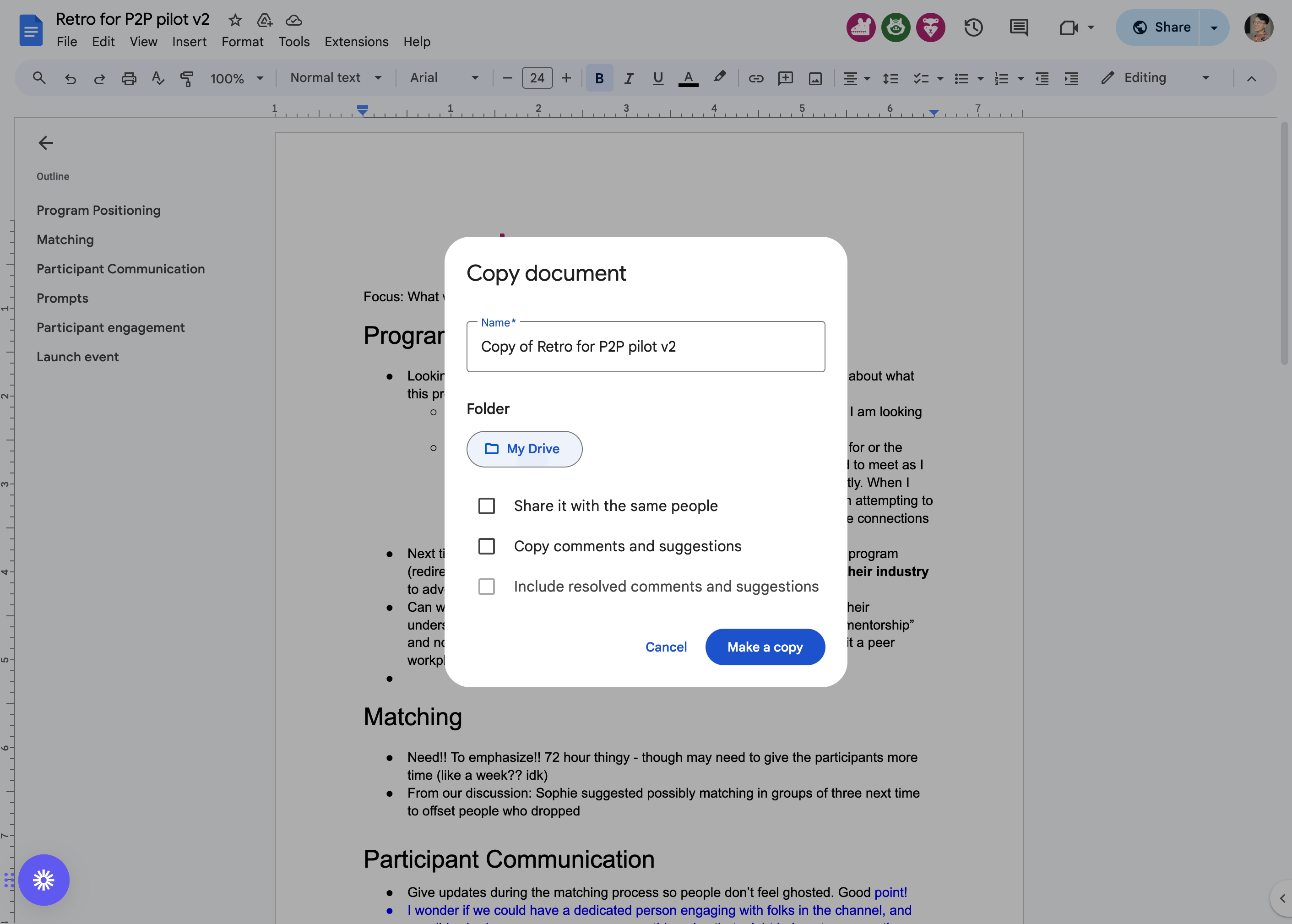Viewport: 1292px width, 924px height.
Task: Choose the My Drive folder button
Action: pos(524,449)
